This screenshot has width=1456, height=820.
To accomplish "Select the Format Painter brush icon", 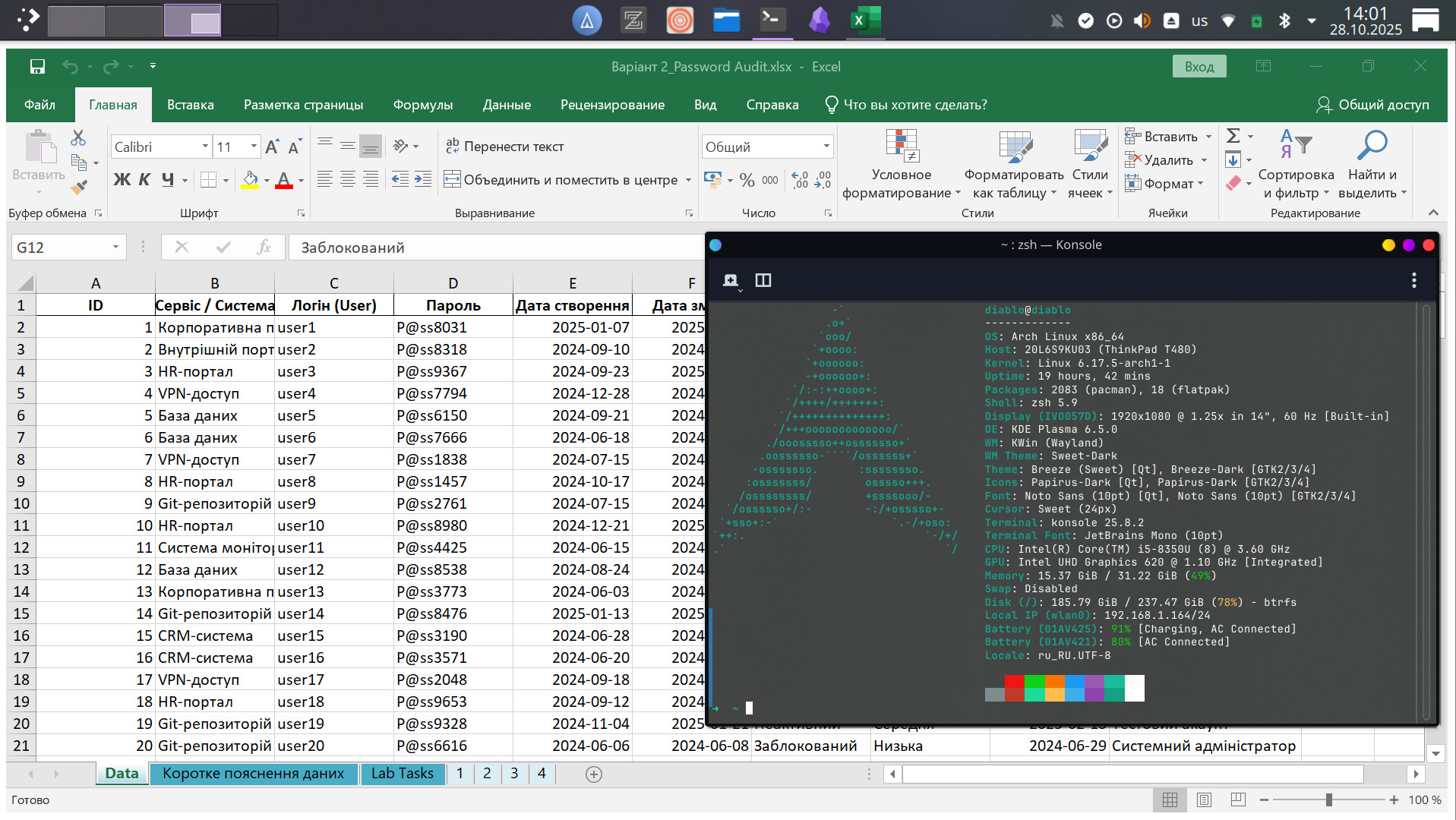I will coord(79,186).
